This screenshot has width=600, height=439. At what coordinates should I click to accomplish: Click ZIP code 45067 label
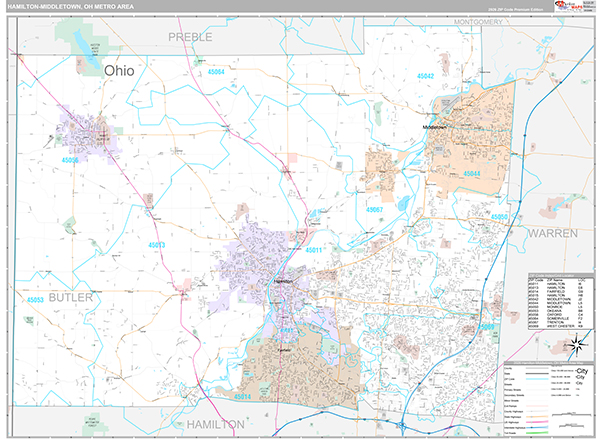click(374, 210)
